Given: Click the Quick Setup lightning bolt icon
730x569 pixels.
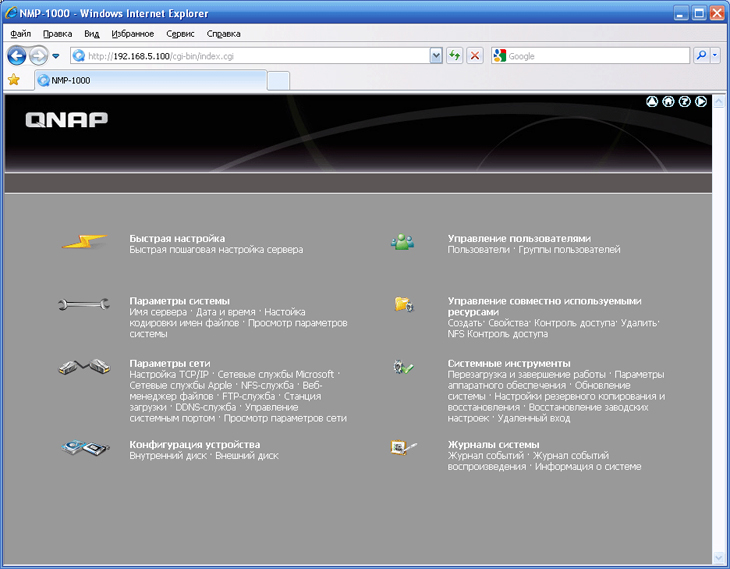Looking at the screenshot, I should (x=83, y=242).
